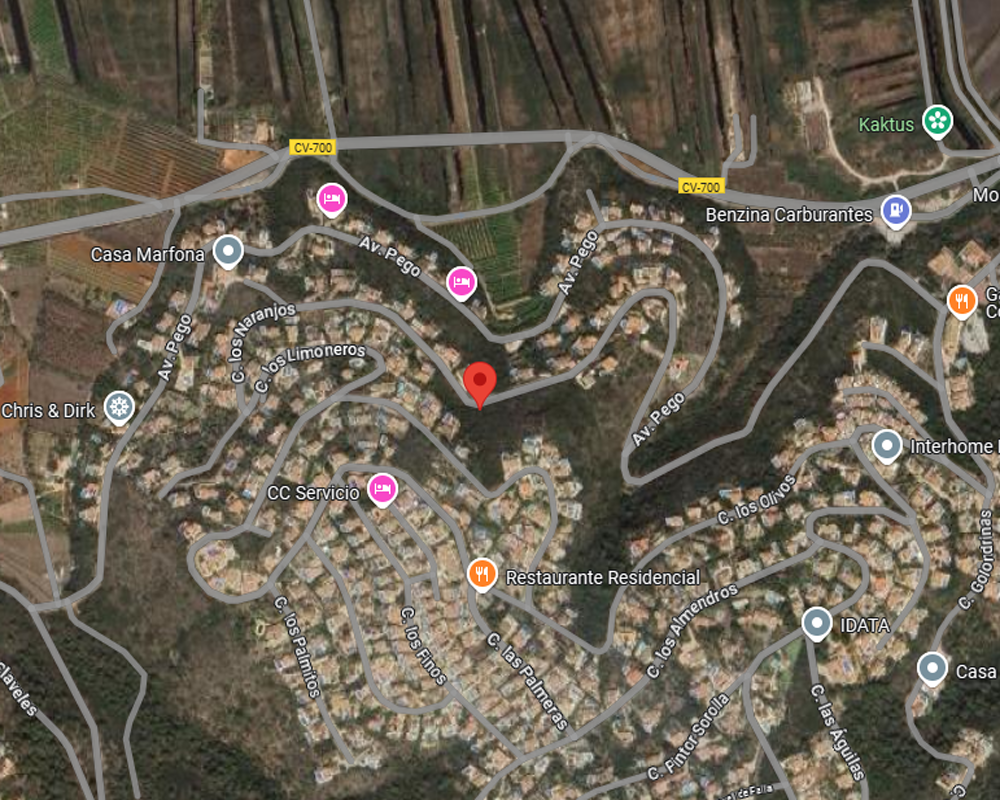Screen dimensions: 1000x800
Task: Select the Benzina Carburantes label text
Action: click(x=789, y=215)
